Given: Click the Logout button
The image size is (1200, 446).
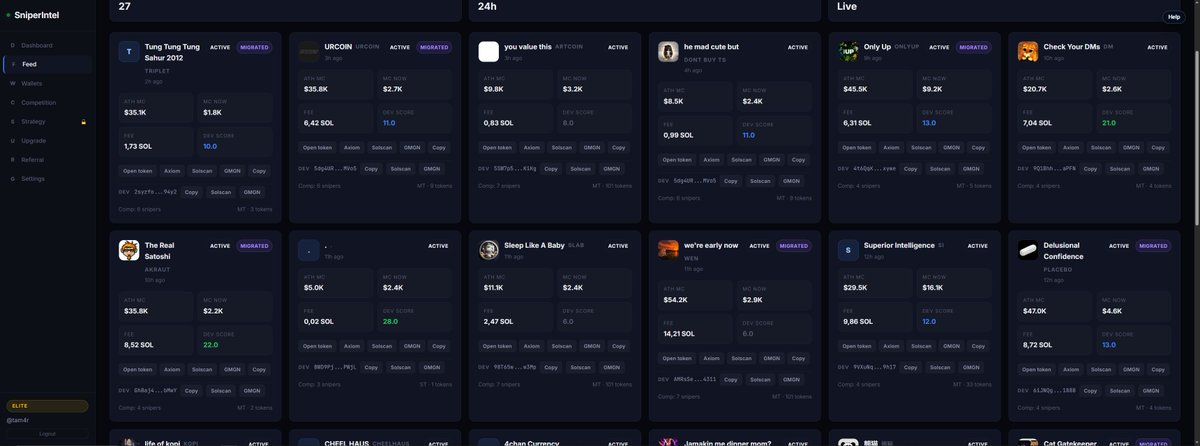Looking at the screenshot, I should tap(47, 434).
